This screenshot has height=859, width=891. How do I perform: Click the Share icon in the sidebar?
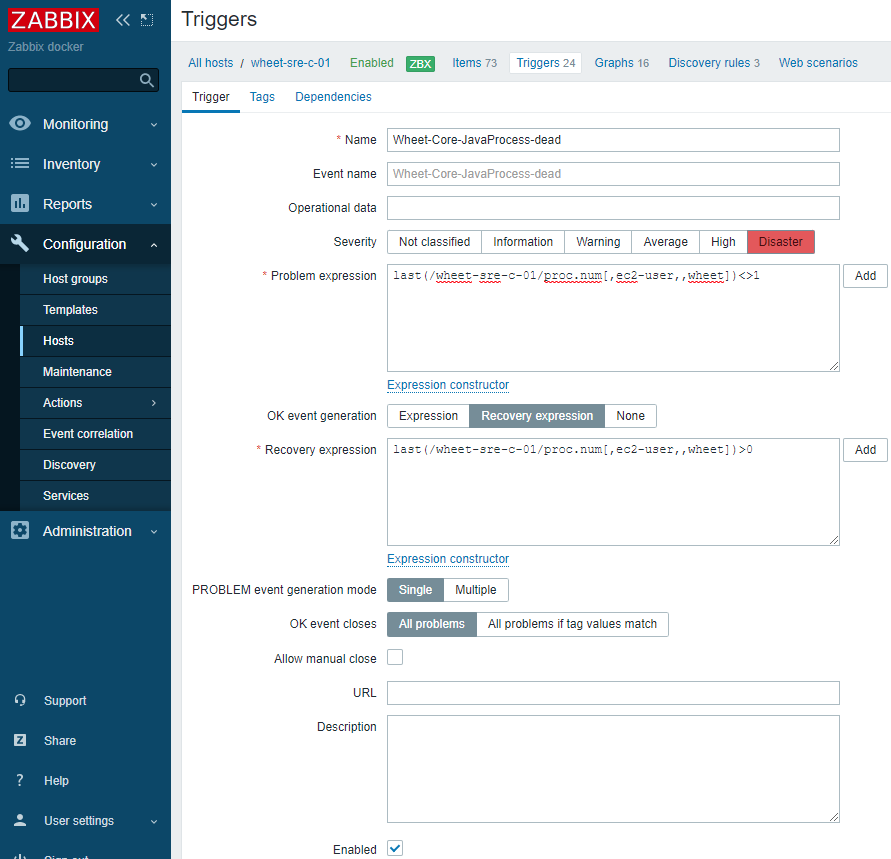pos(19,740)
